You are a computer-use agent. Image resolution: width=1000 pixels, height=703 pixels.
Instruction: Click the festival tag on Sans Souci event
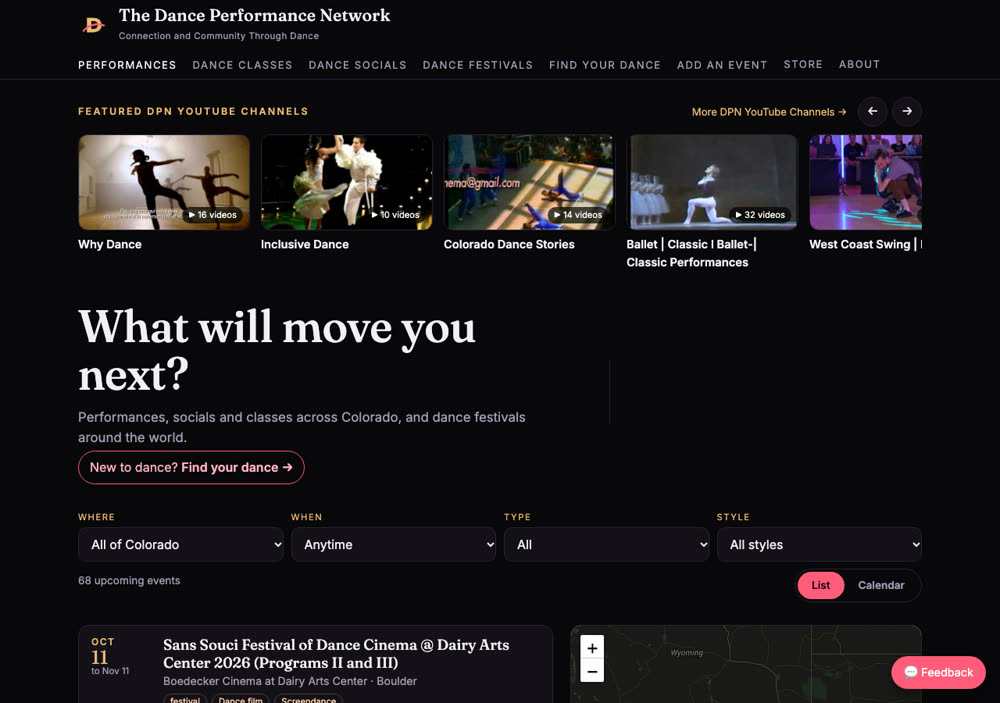[x=185, y=699]
